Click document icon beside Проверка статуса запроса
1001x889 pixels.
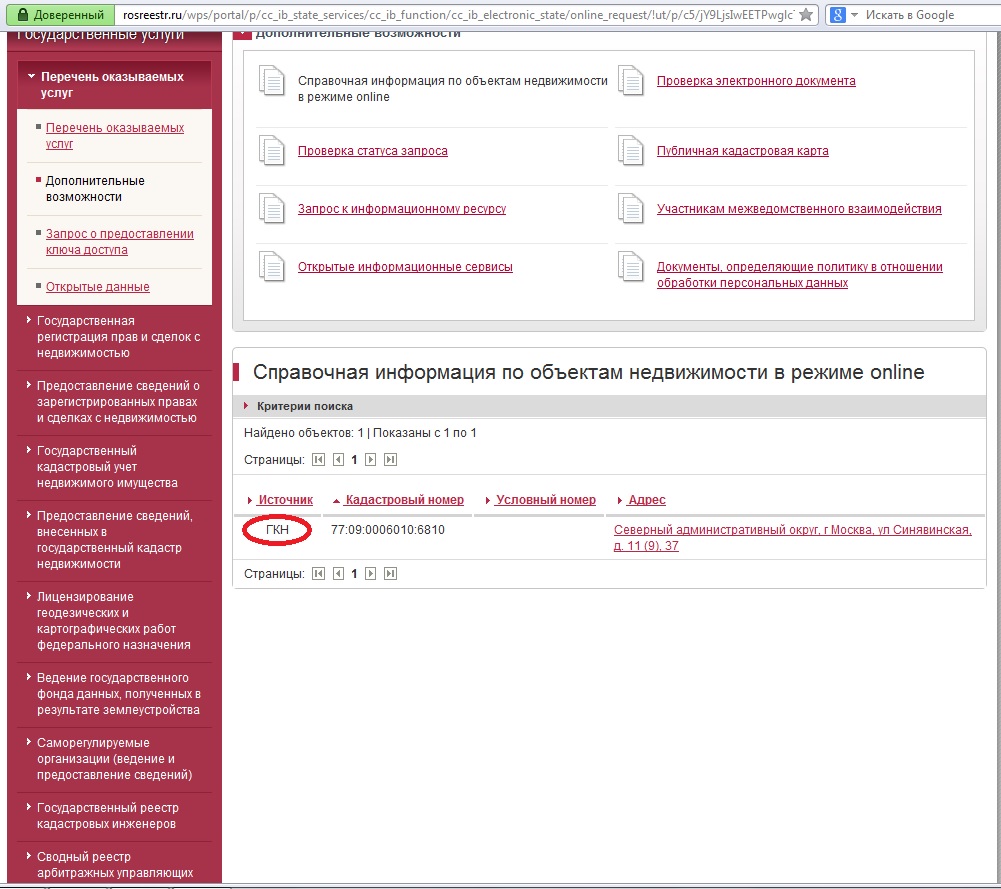[x=272, y=151]
